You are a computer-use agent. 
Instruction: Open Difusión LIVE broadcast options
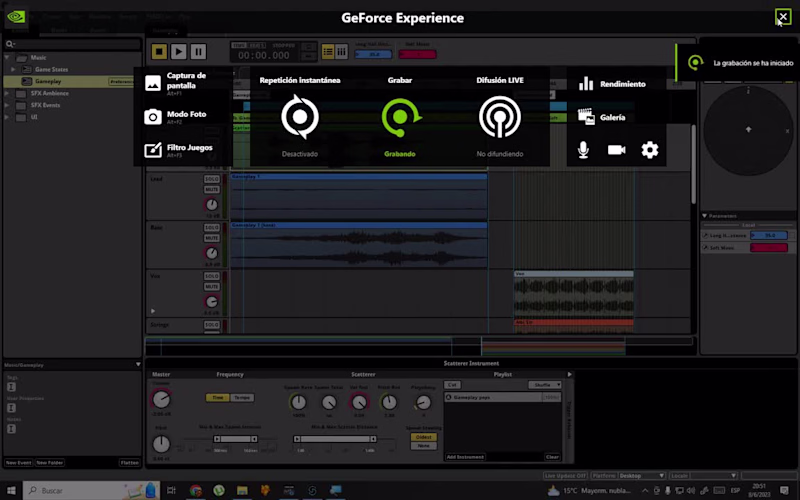[499, 118]
